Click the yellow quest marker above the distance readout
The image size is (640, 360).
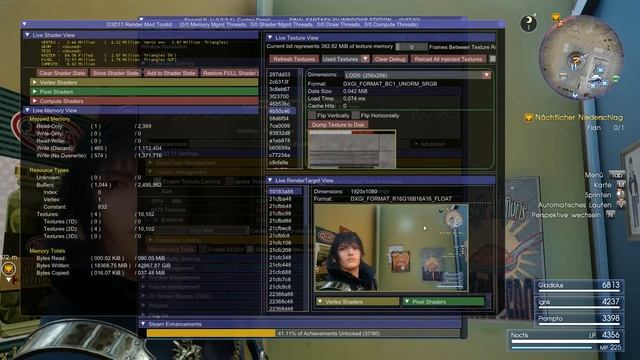[x=9, y=269]
